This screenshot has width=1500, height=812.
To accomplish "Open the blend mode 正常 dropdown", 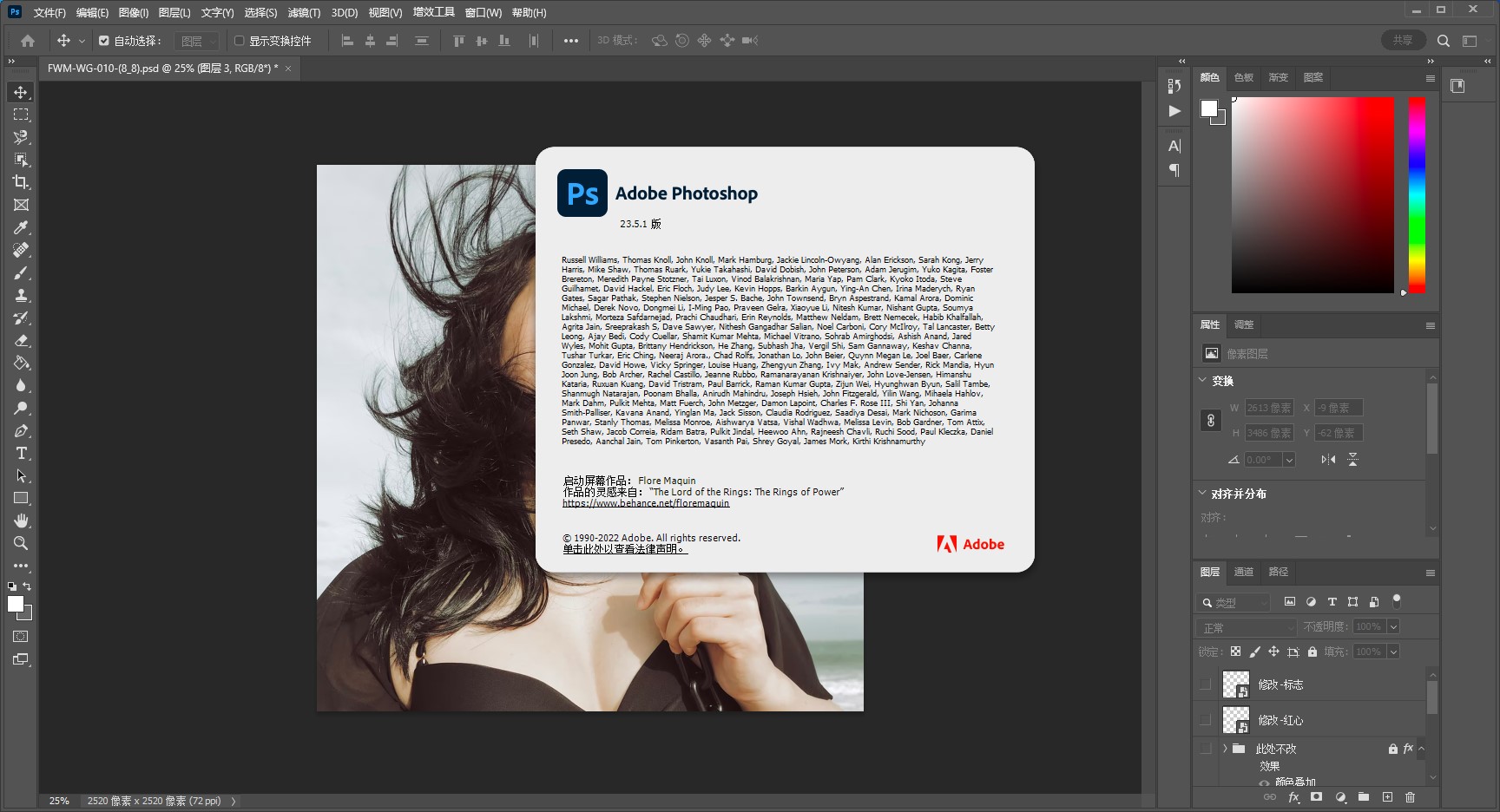I will (1247, 627).
